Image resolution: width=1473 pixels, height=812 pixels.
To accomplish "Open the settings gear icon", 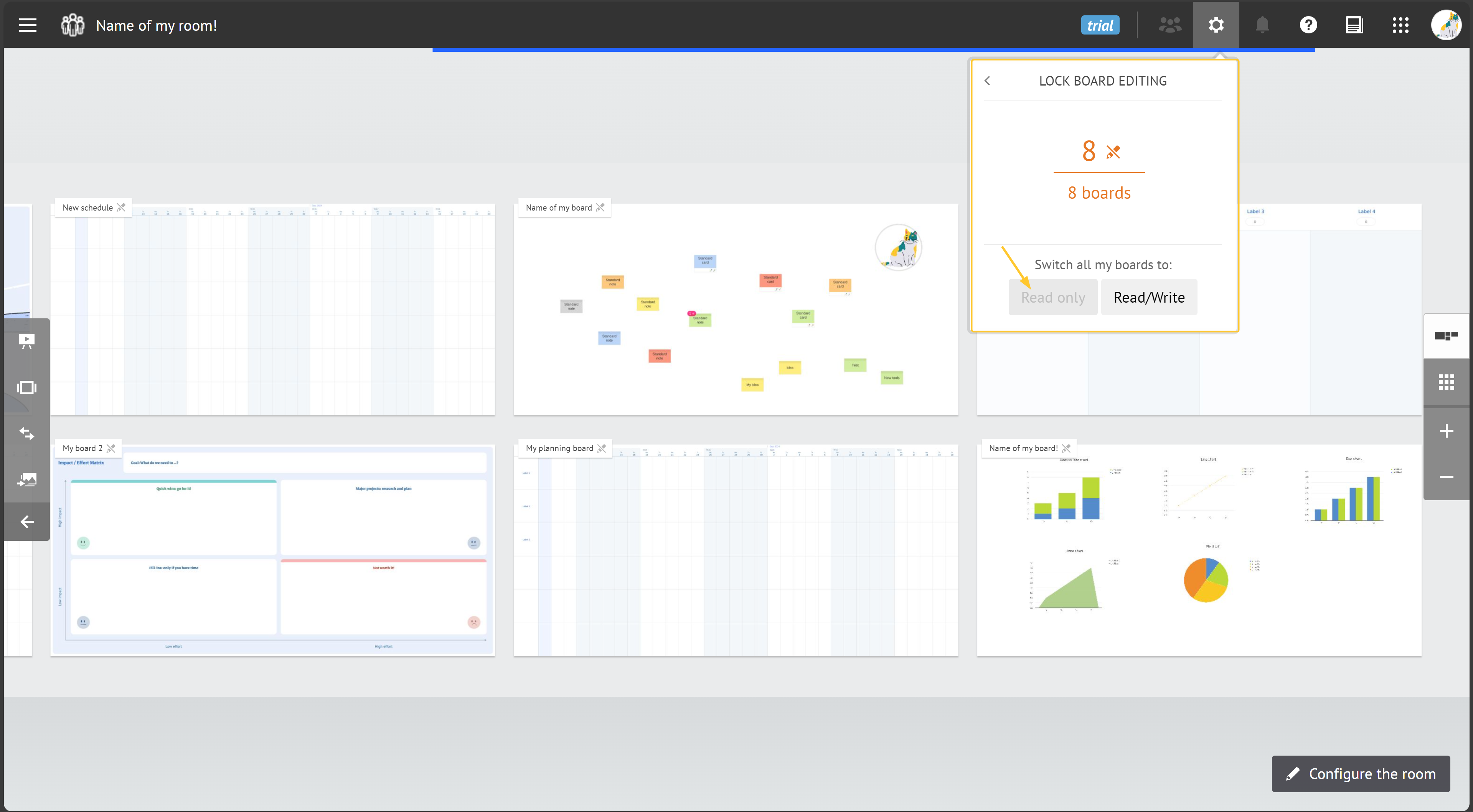I will 1216,25.
